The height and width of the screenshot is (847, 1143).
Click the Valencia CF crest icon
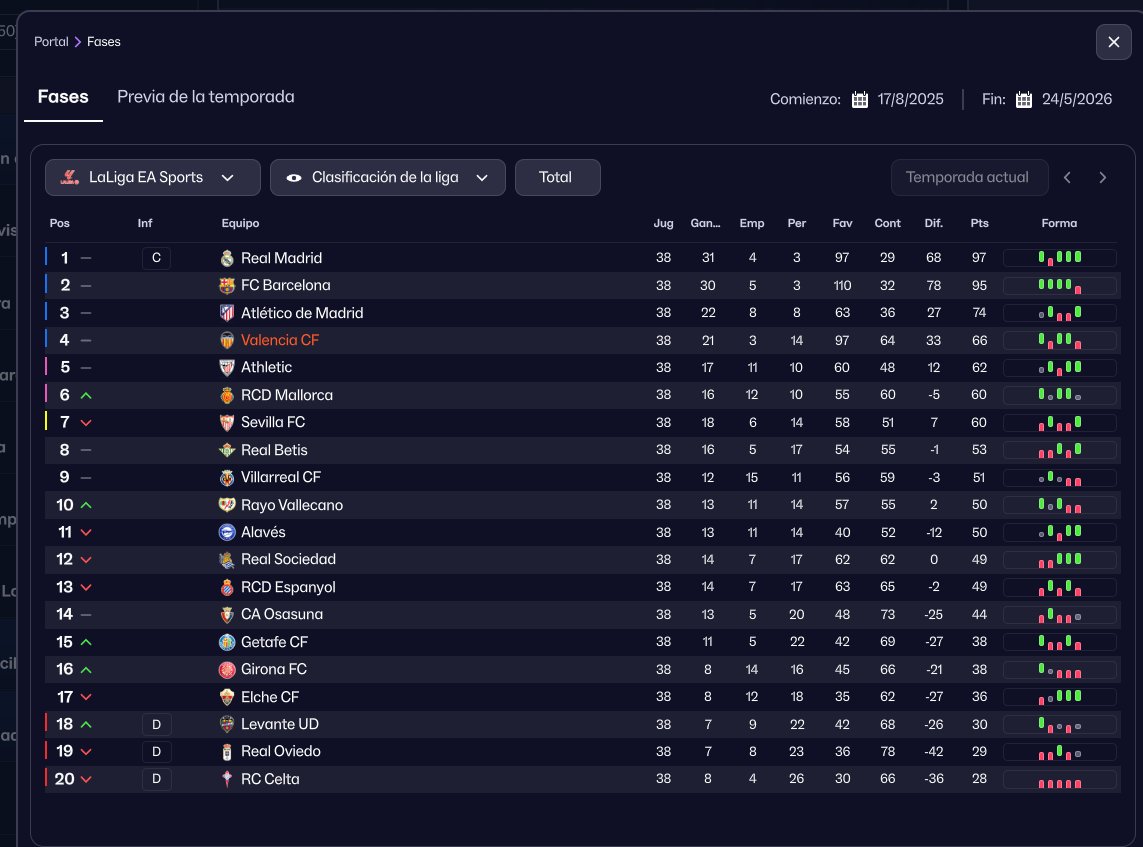click(227, 340)
